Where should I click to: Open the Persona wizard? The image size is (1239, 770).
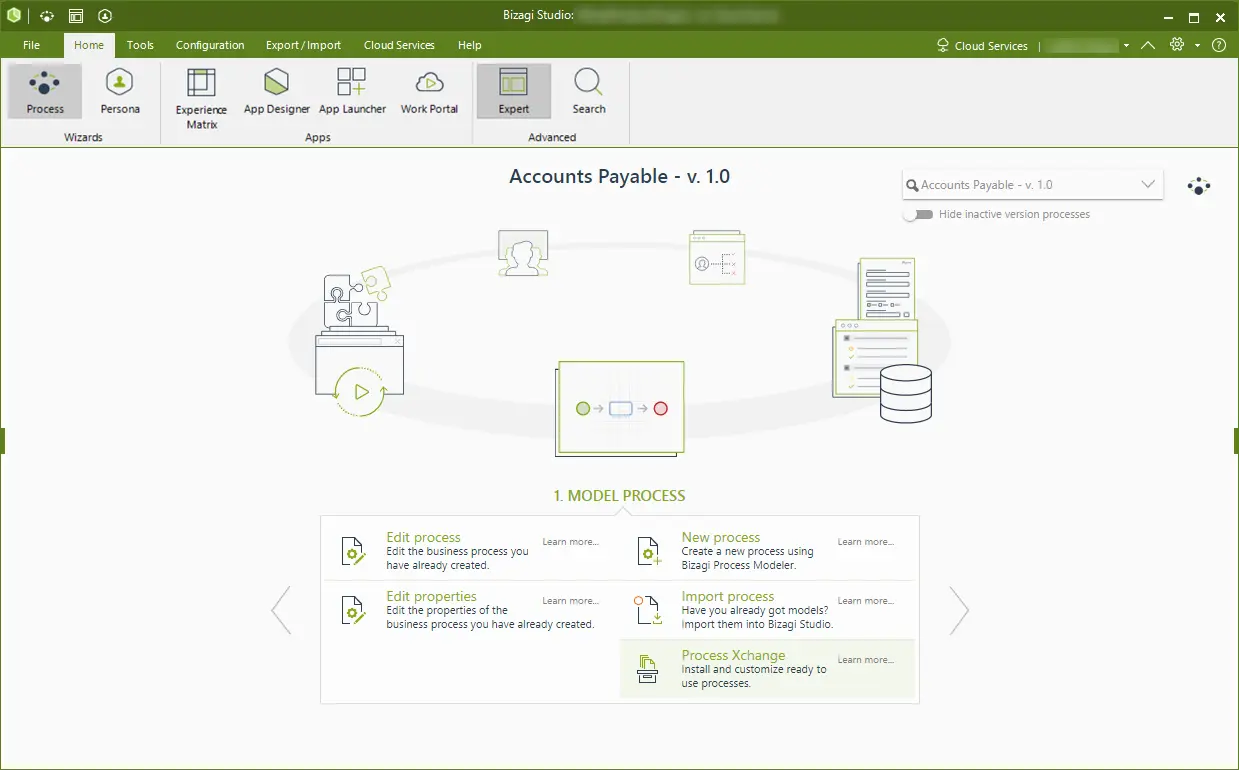(120, 91)
